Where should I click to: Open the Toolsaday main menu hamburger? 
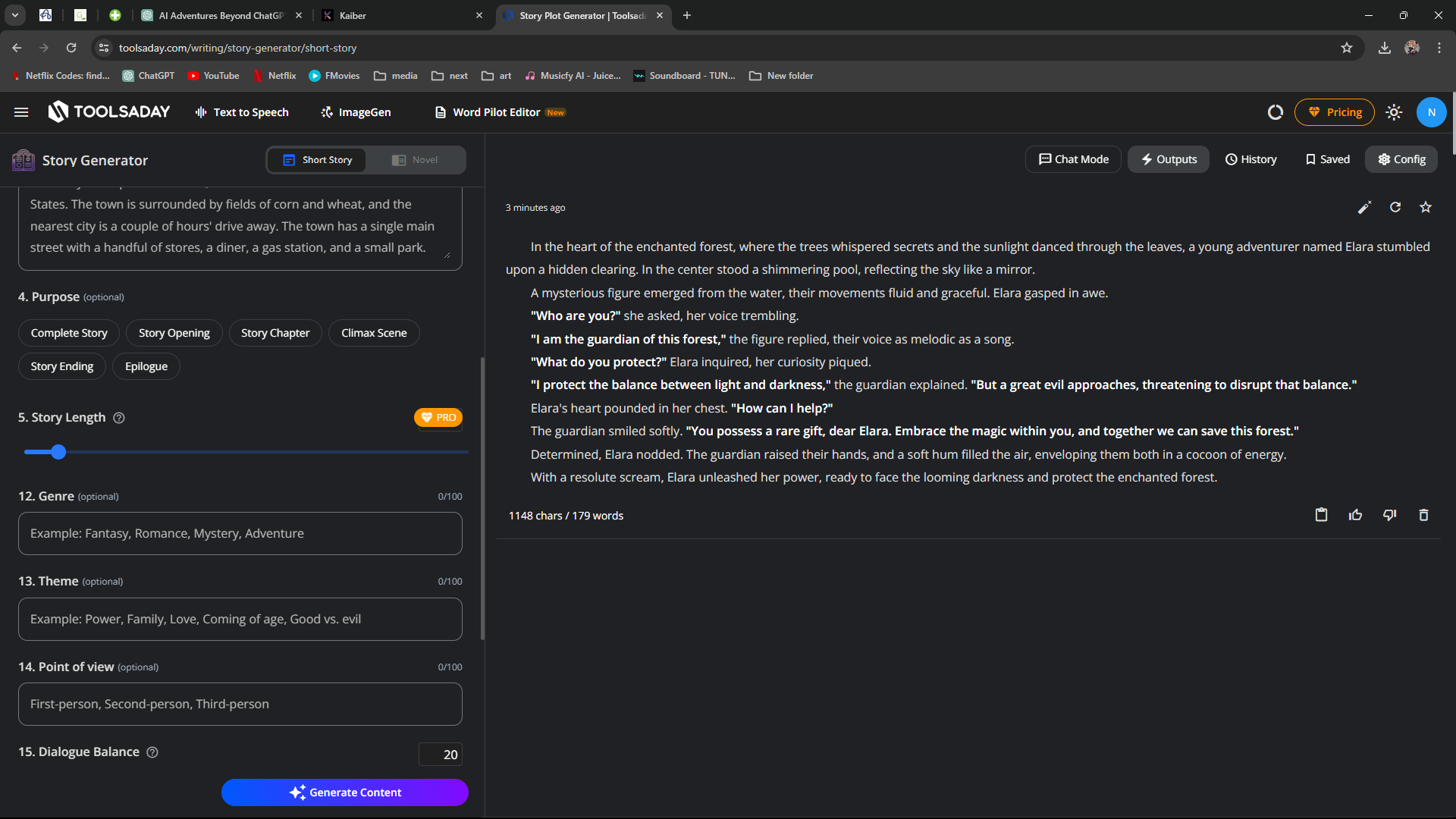23,112
